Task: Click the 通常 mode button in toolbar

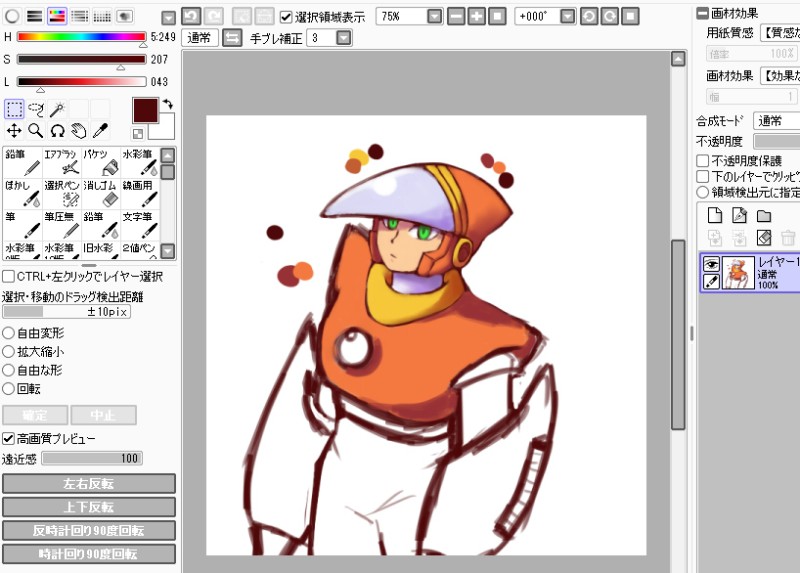Action: pyautogui.click(x=199, y=38)
